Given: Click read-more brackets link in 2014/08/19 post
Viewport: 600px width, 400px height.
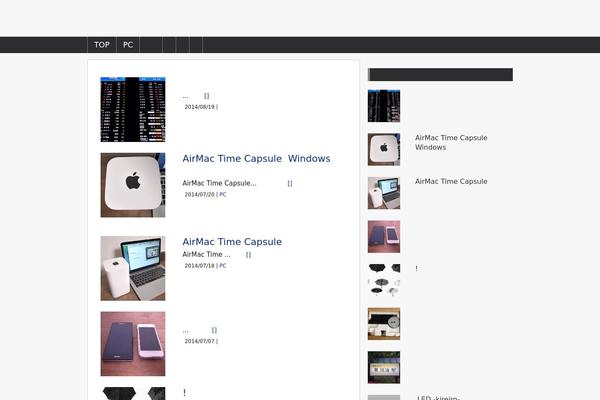Looking at the screenshot, I should 207,96.
